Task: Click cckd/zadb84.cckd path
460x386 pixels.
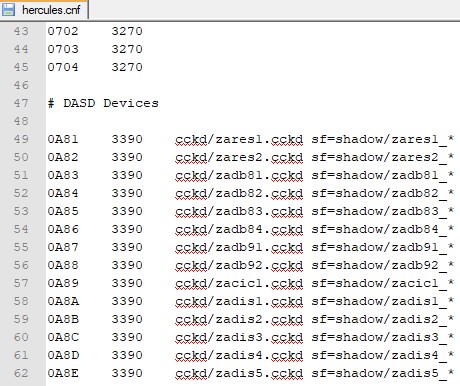Action: [239, 229]
